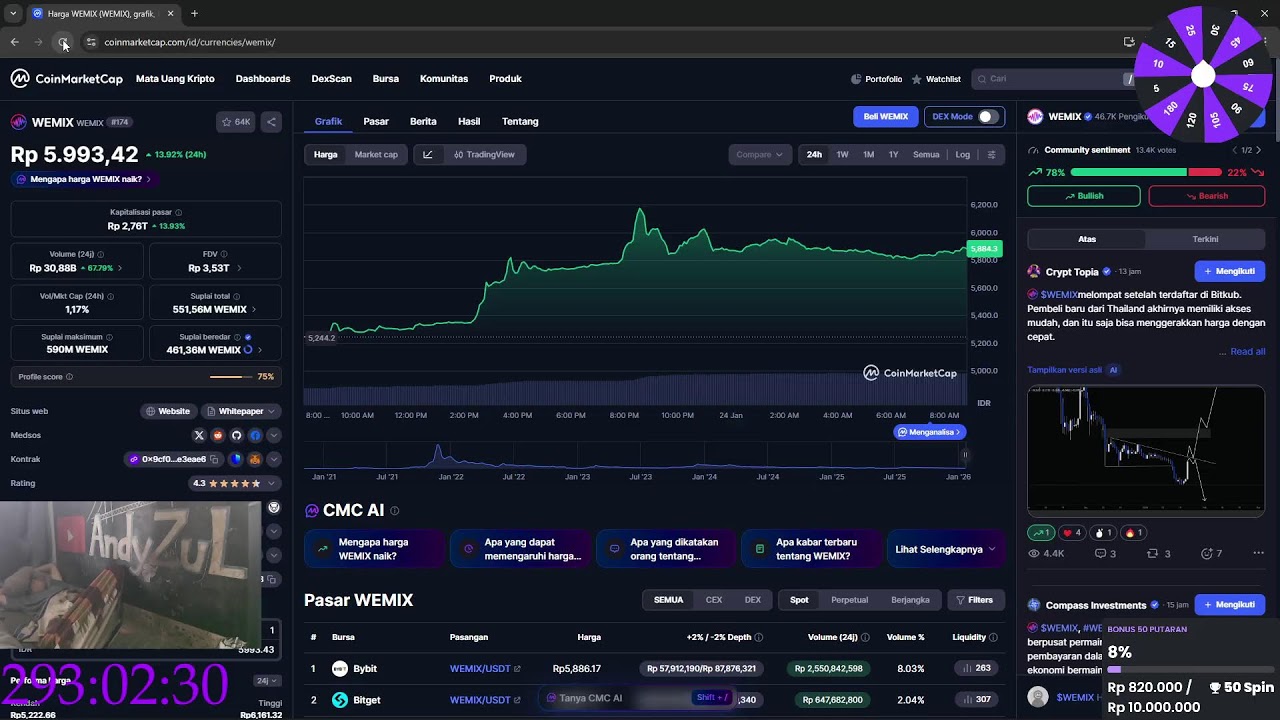Copy the 0x9cf0...e3eae6 contract address

pos(213,459)
